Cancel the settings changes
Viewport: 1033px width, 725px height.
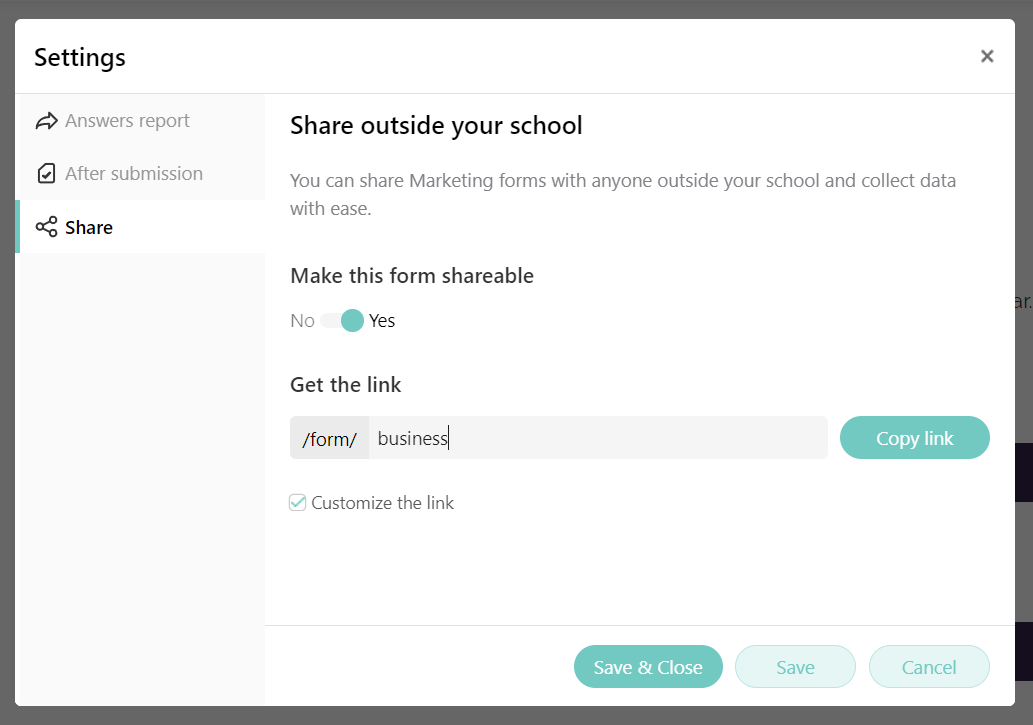point(928,666)
